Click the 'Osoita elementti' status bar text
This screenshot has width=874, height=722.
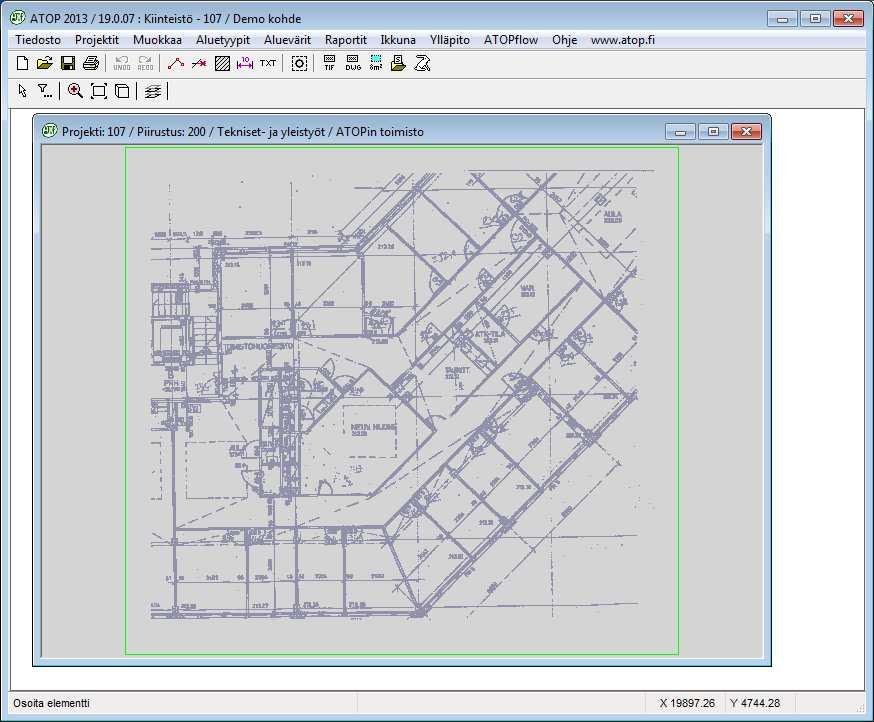pyautogui.click(x=51, y=703)
